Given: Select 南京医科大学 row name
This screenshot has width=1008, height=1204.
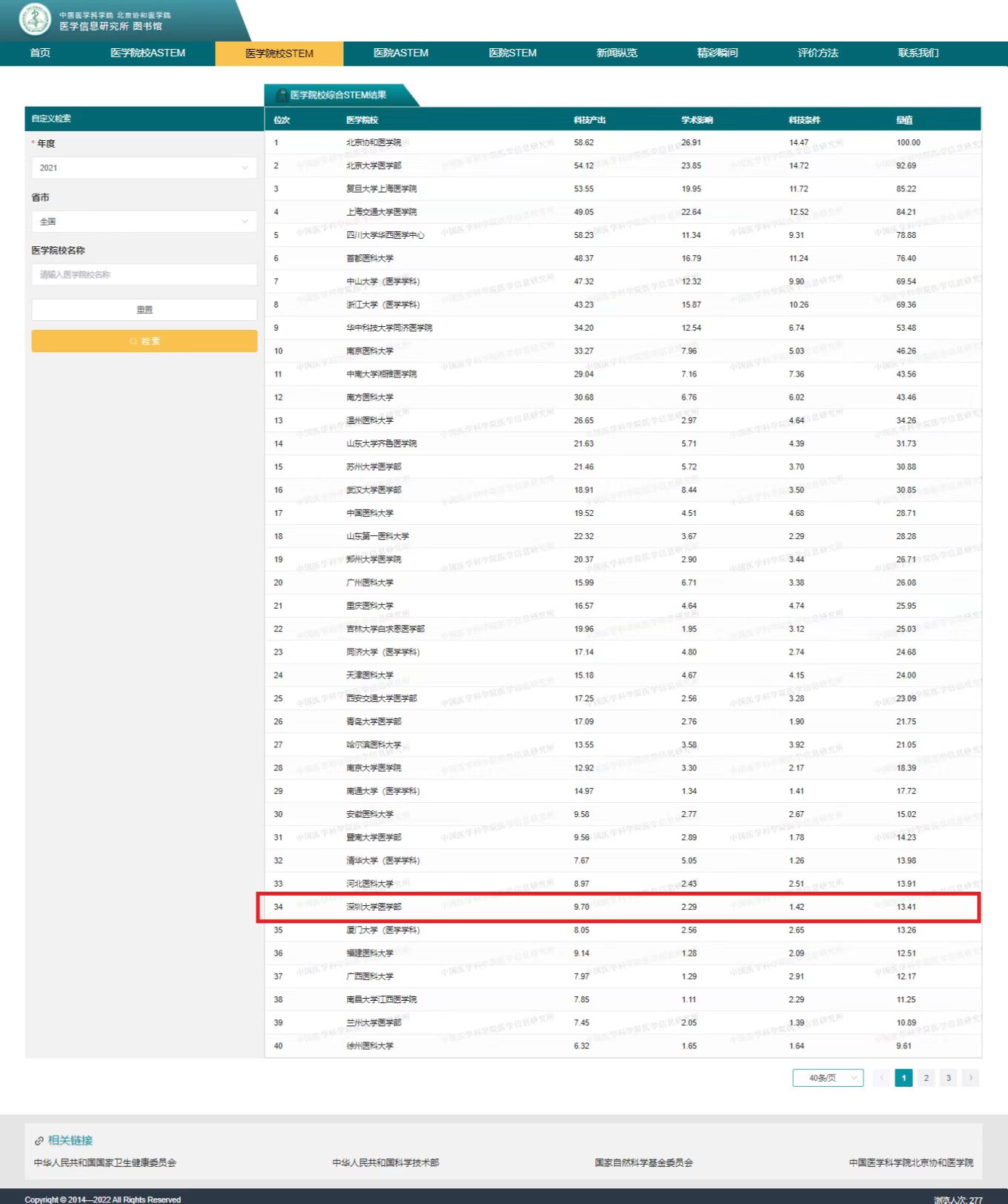Looking at the screenshot, I should (370, 351).
